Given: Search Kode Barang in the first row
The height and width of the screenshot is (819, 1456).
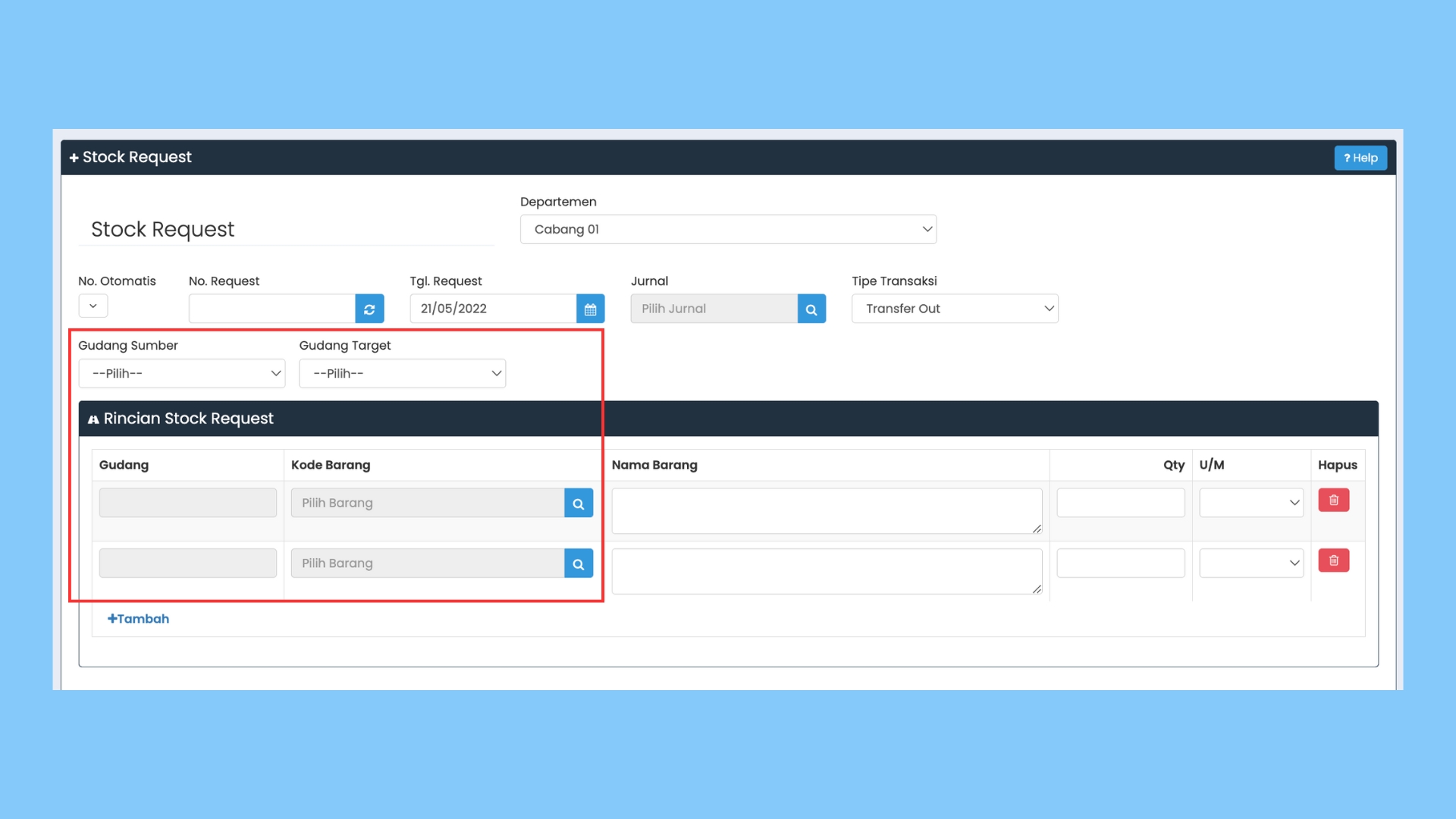Looking at the screenshot, I should 579,503.
